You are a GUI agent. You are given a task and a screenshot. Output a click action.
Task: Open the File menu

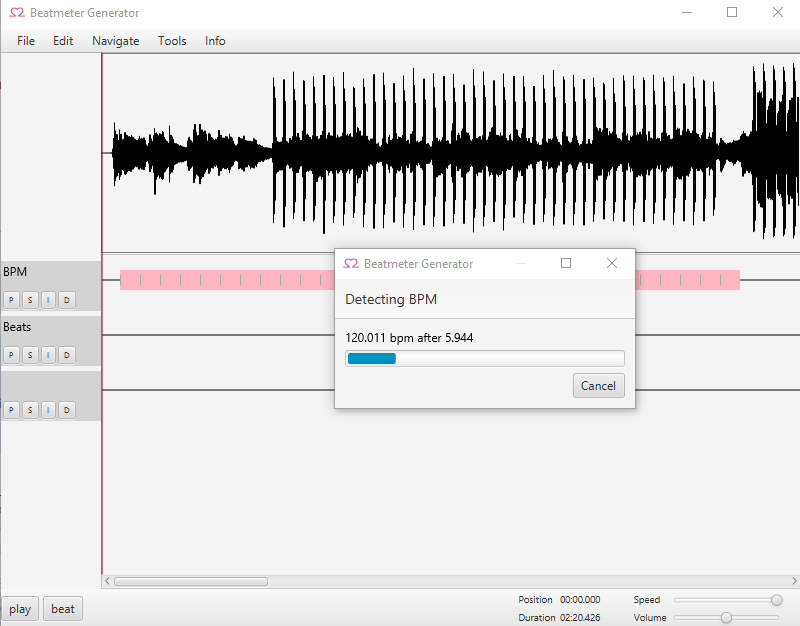coord(26,41)
